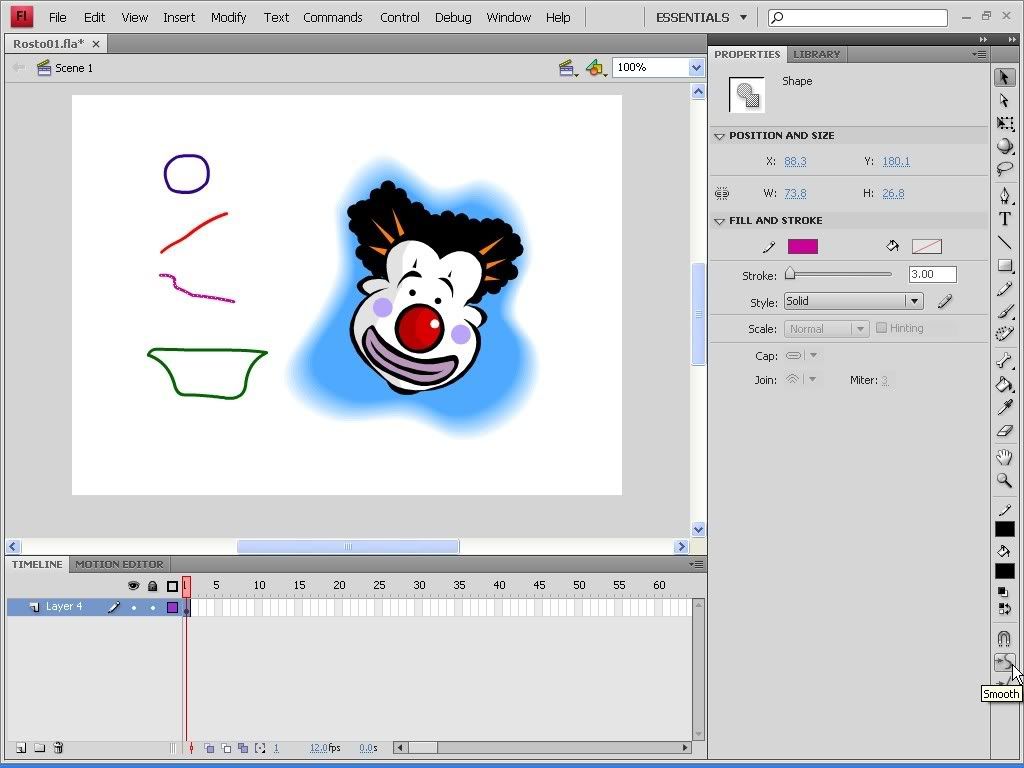Activate the Eraser tool

coord(1005,431)
